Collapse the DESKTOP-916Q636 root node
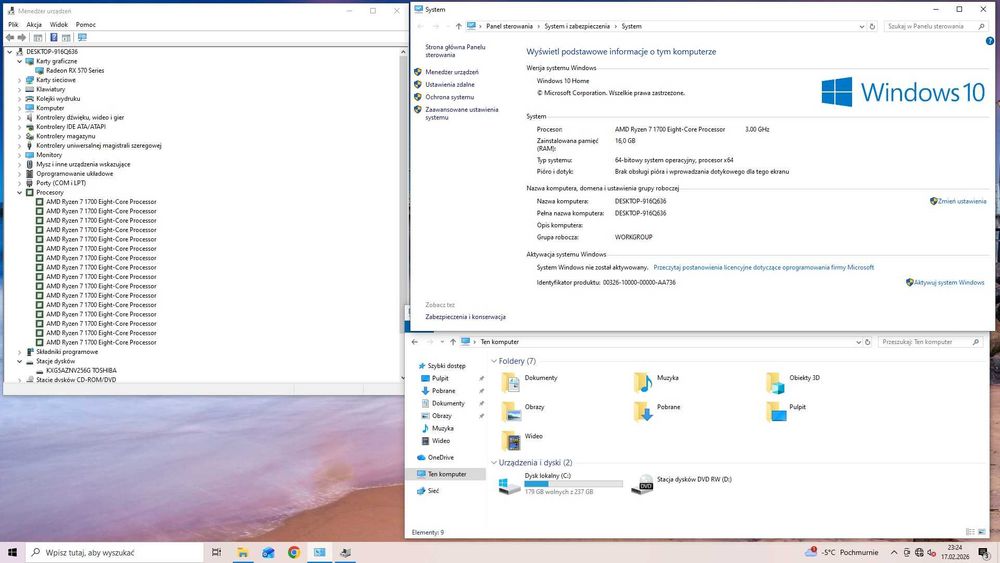 tap(10, 52)
